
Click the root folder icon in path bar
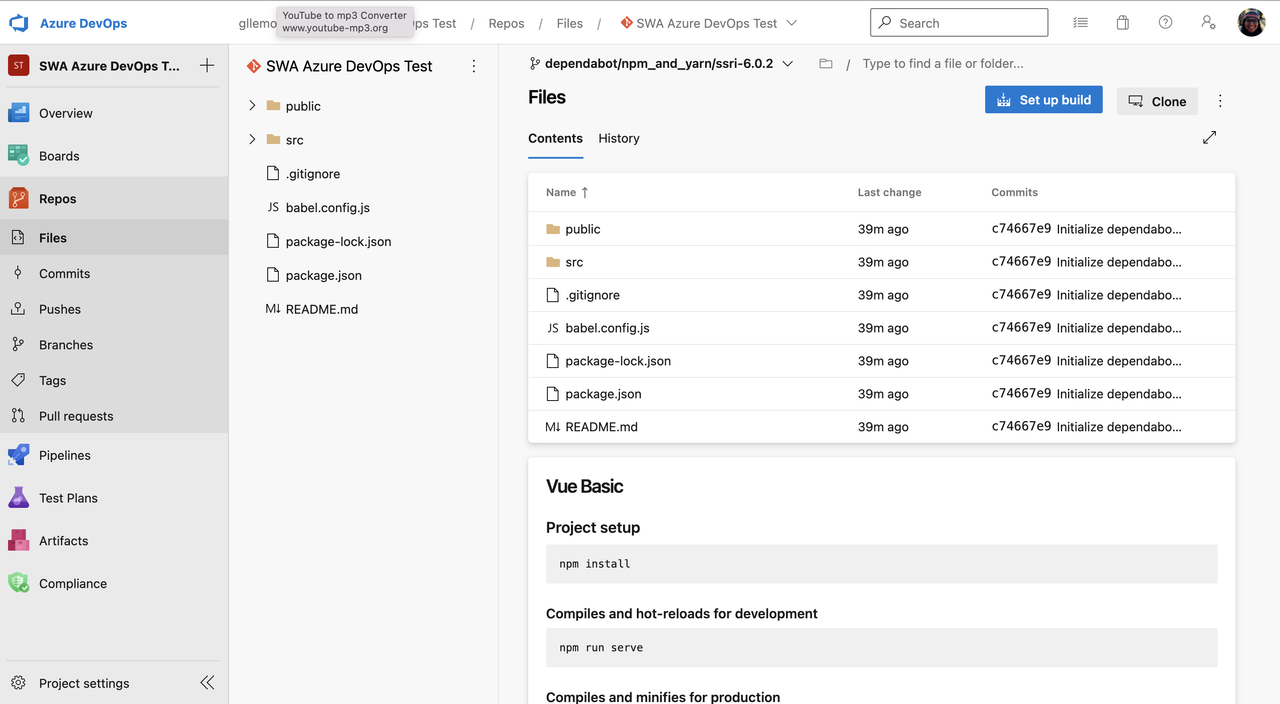click(826, 63)
